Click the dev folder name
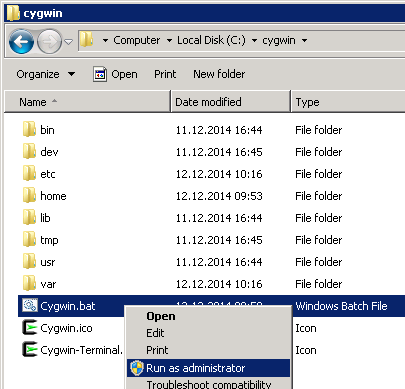Image resolution: width=405 pixels, height=389 pixels. pos(49,152)
